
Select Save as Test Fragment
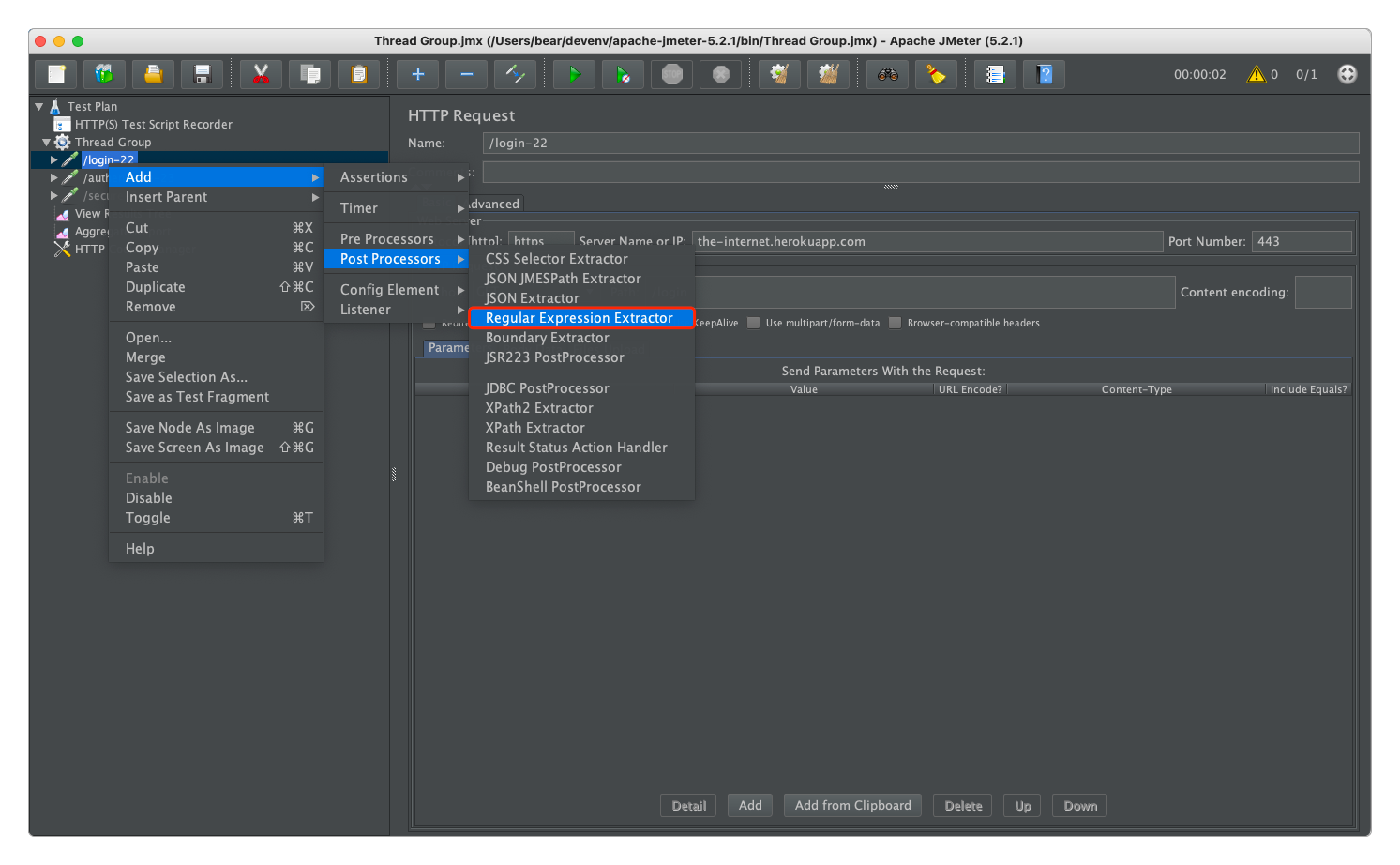pyautogui.click(x=216, y=396)
